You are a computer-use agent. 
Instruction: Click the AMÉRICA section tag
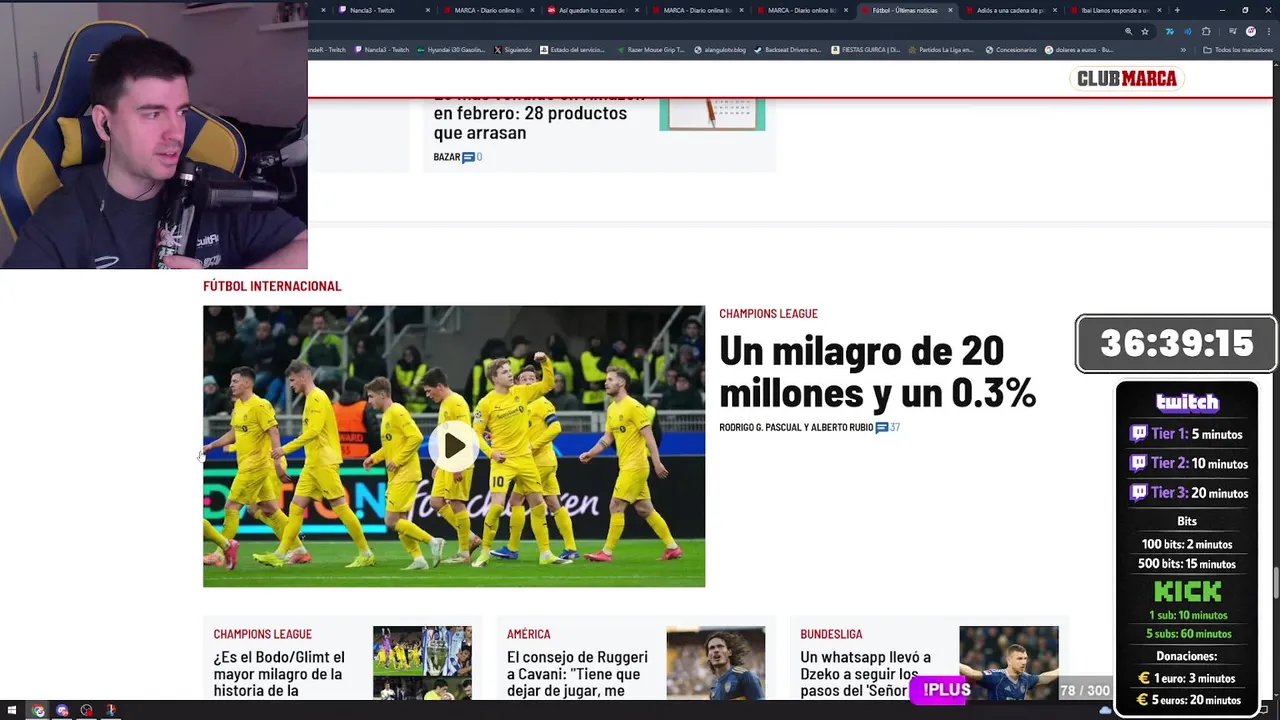(x=529, y=634)
